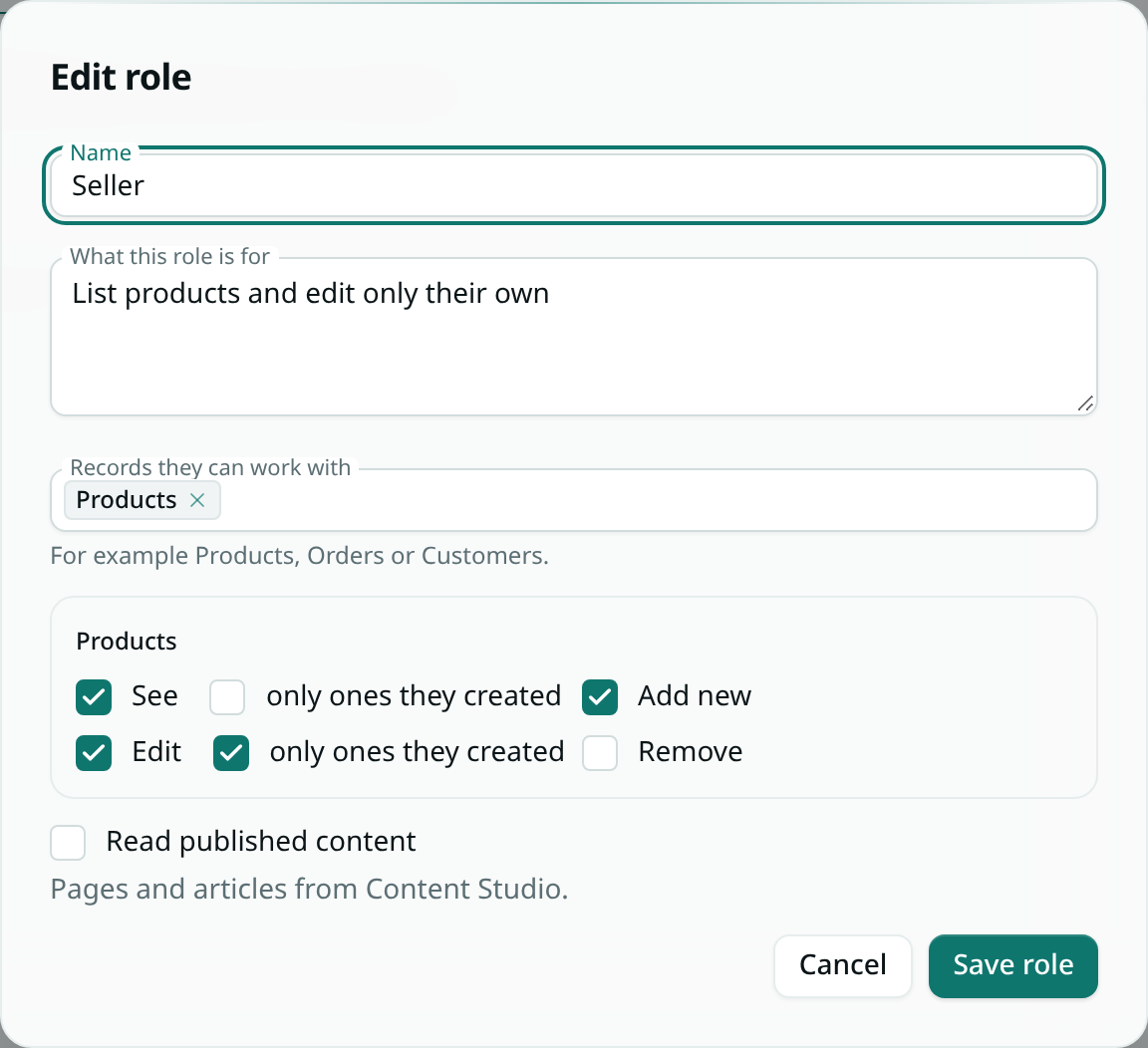Cancel the role editing dialog

843,965
